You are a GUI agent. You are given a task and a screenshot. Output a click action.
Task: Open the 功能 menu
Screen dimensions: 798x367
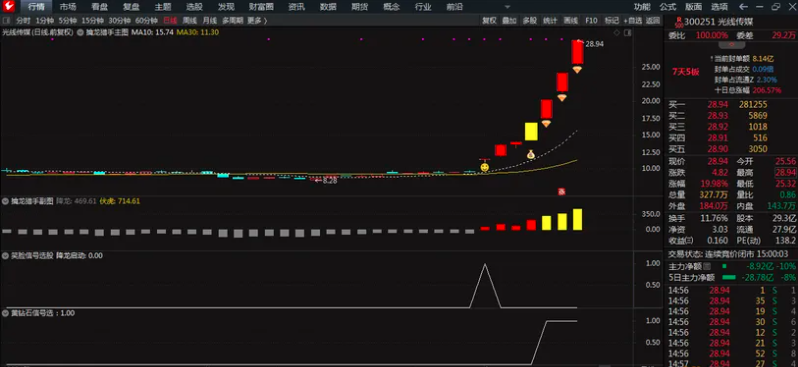click(642, 7)
